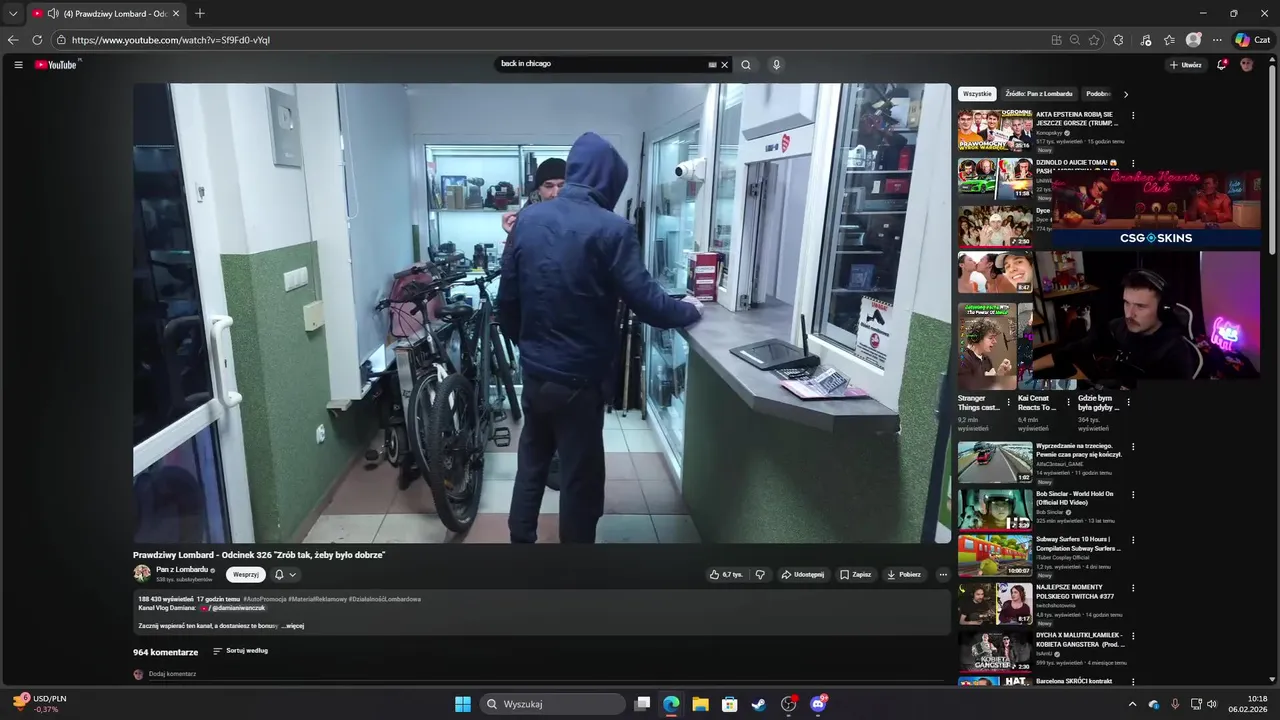Screen dimensions: 1280x720
Task: Show hidden system tray icons
Action: 1132,704
